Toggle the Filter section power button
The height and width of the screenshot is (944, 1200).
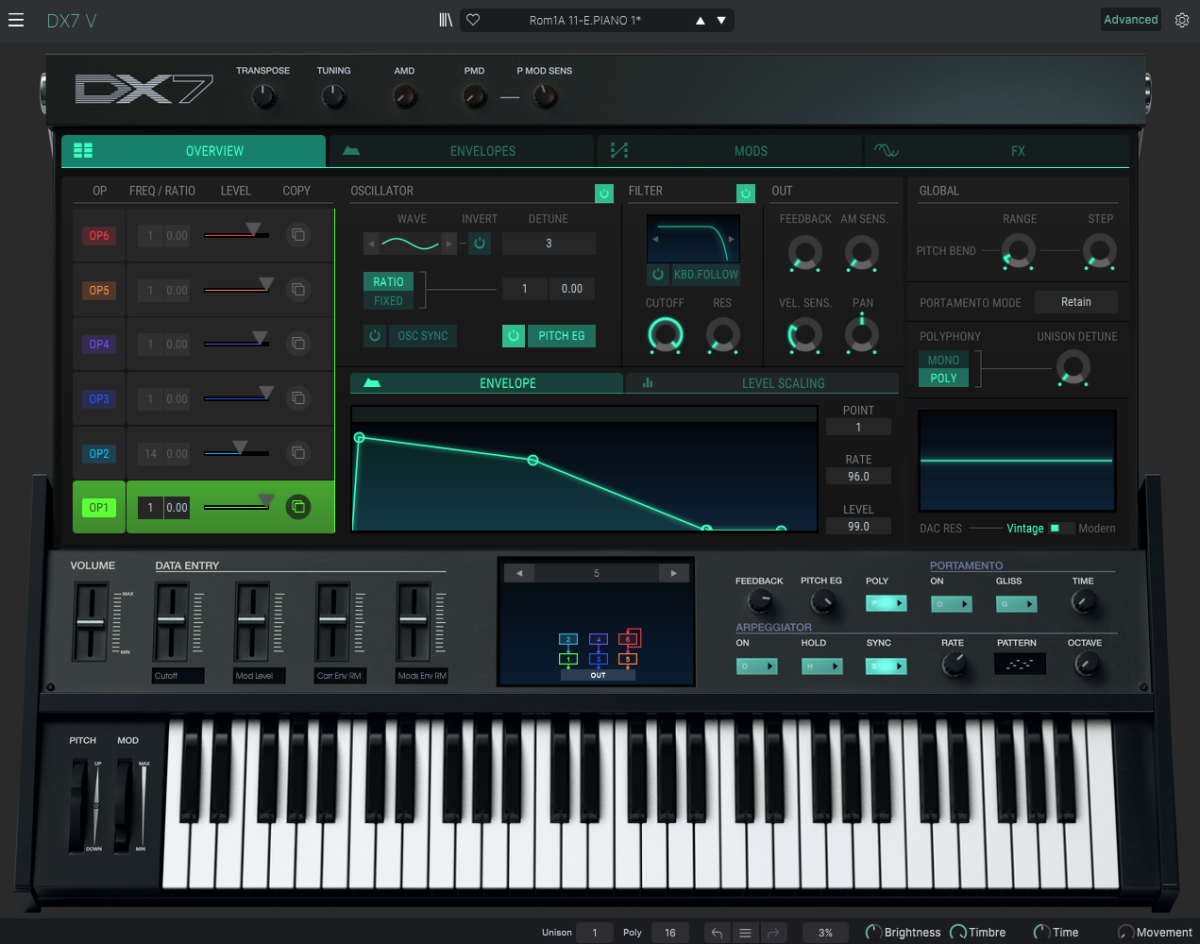tap(746, 193)
